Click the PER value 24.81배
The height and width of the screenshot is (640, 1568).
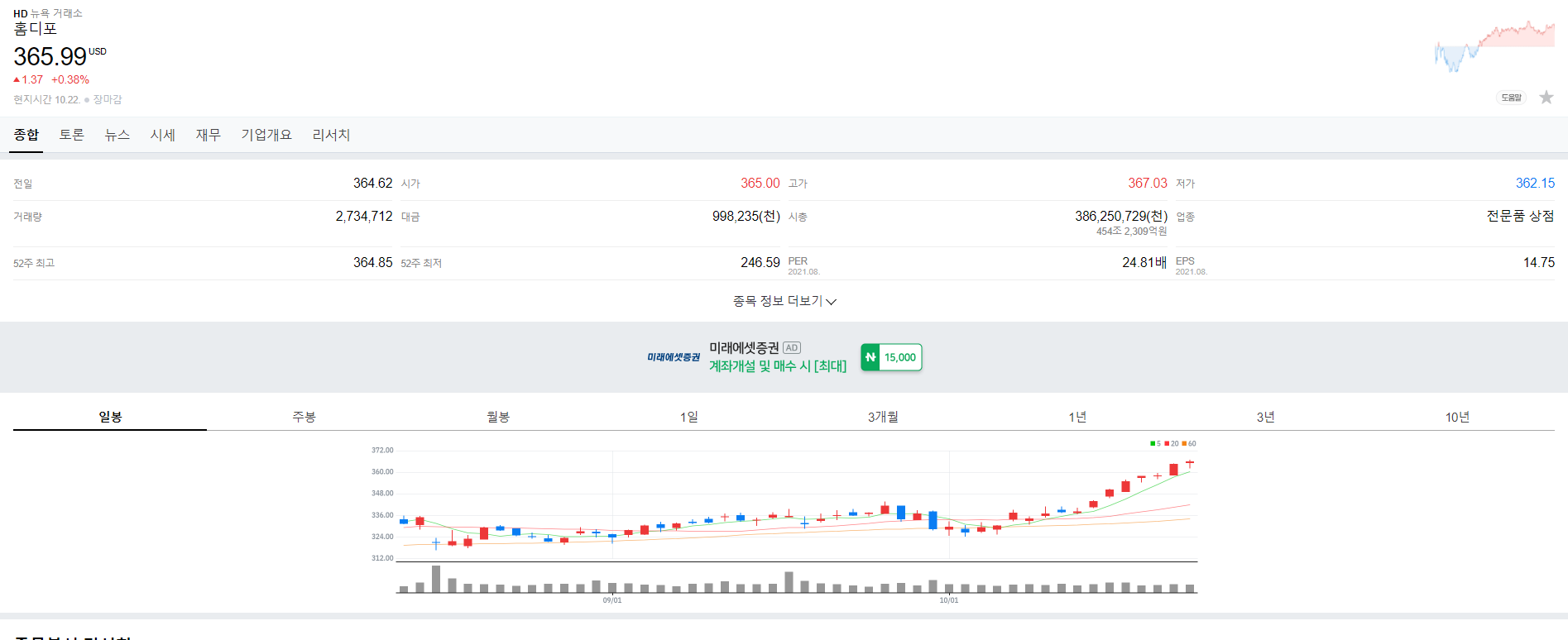[x=1144, y=262]
